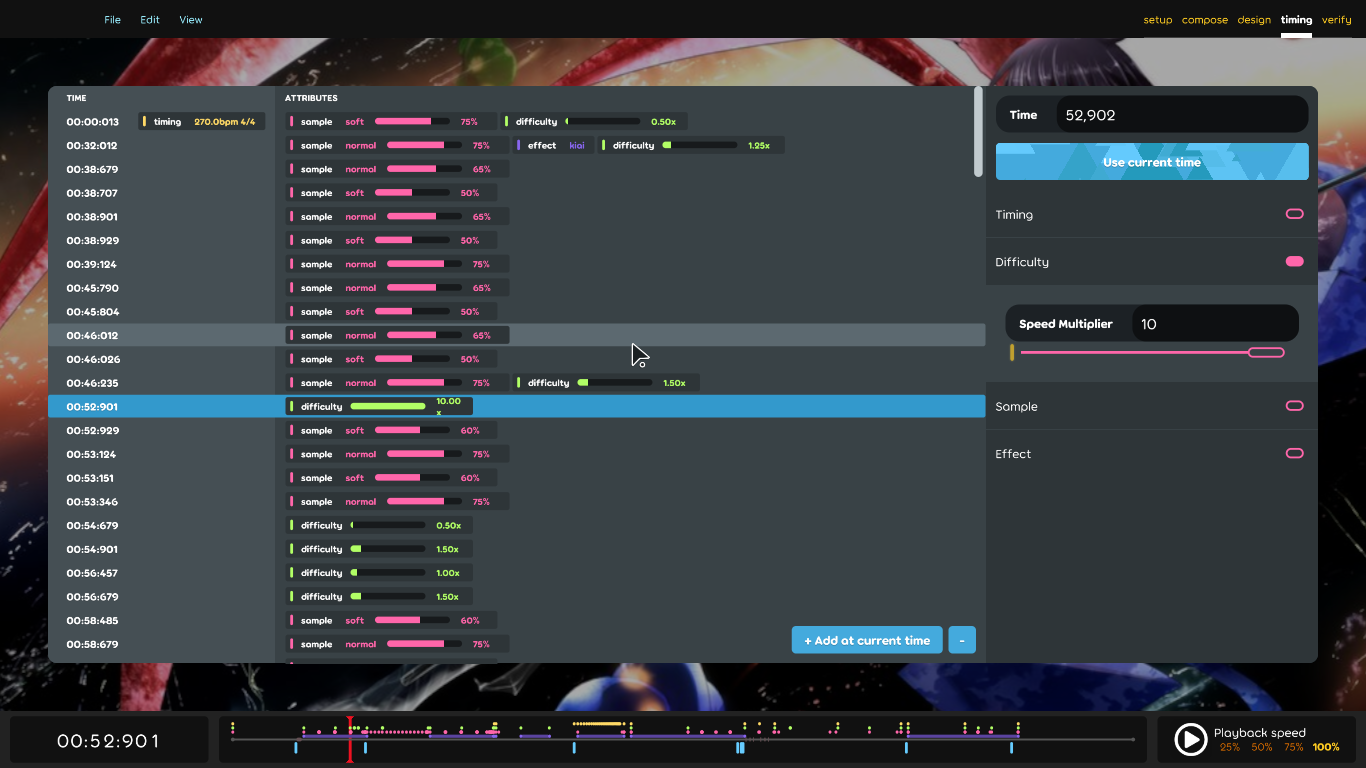
Task: Enable the Sample section toggle
Action: coord(1294,406)
